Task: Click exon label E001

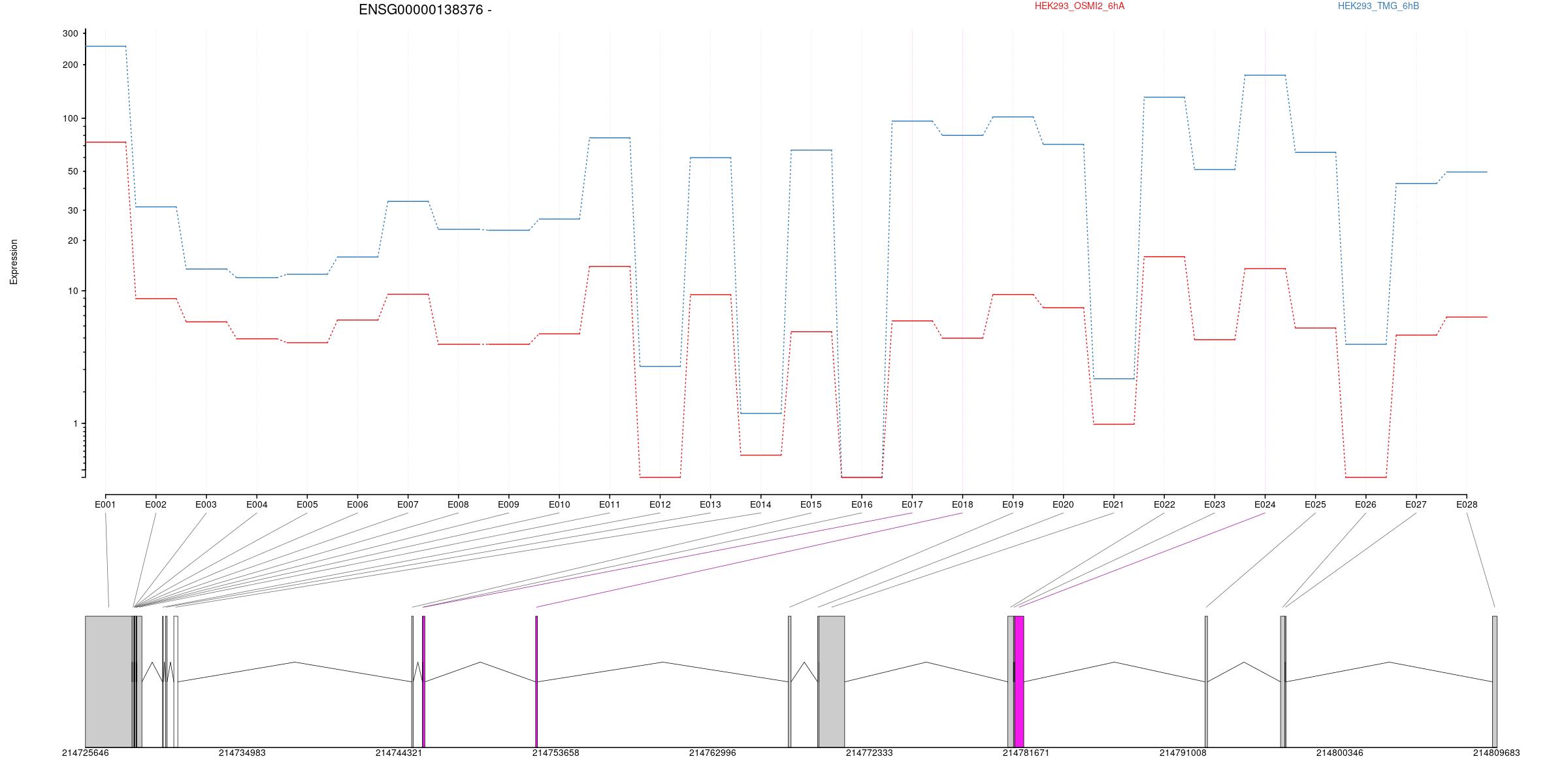Action: tap(105, 504)
